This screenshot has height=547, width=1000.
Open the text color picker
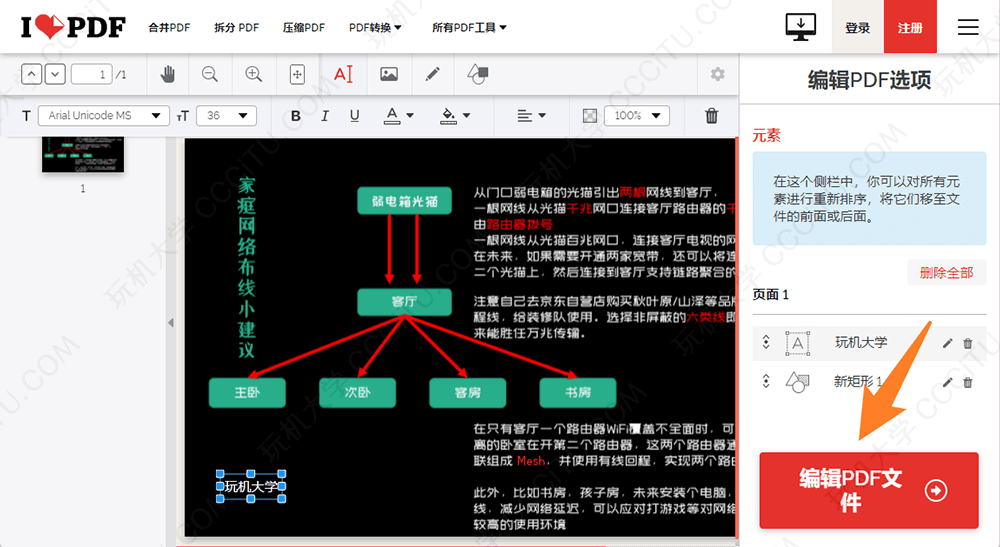(399, 116)
